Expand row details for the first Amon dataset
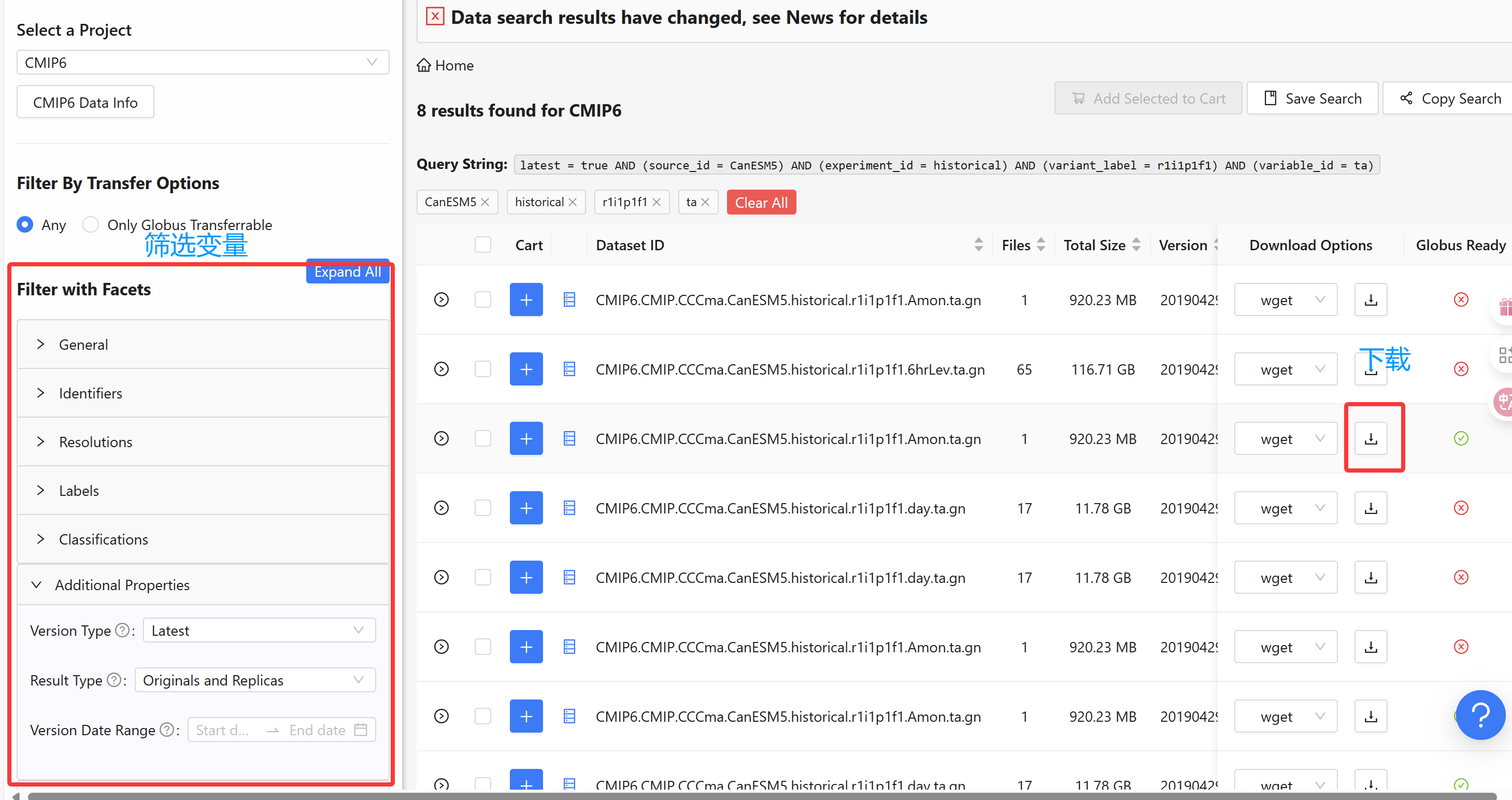The width and height of the screenshot is (1512, 800). (x=441, y=300)
